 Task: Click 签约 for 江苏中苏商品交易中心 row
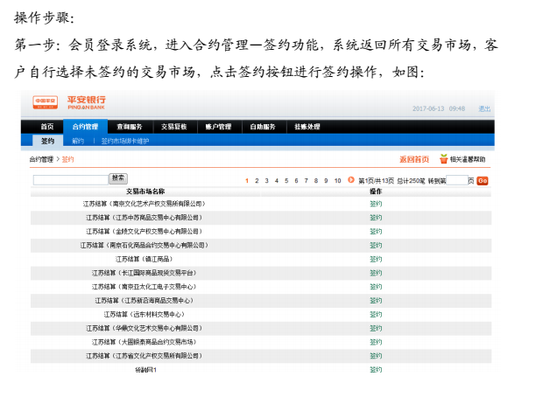376,218
